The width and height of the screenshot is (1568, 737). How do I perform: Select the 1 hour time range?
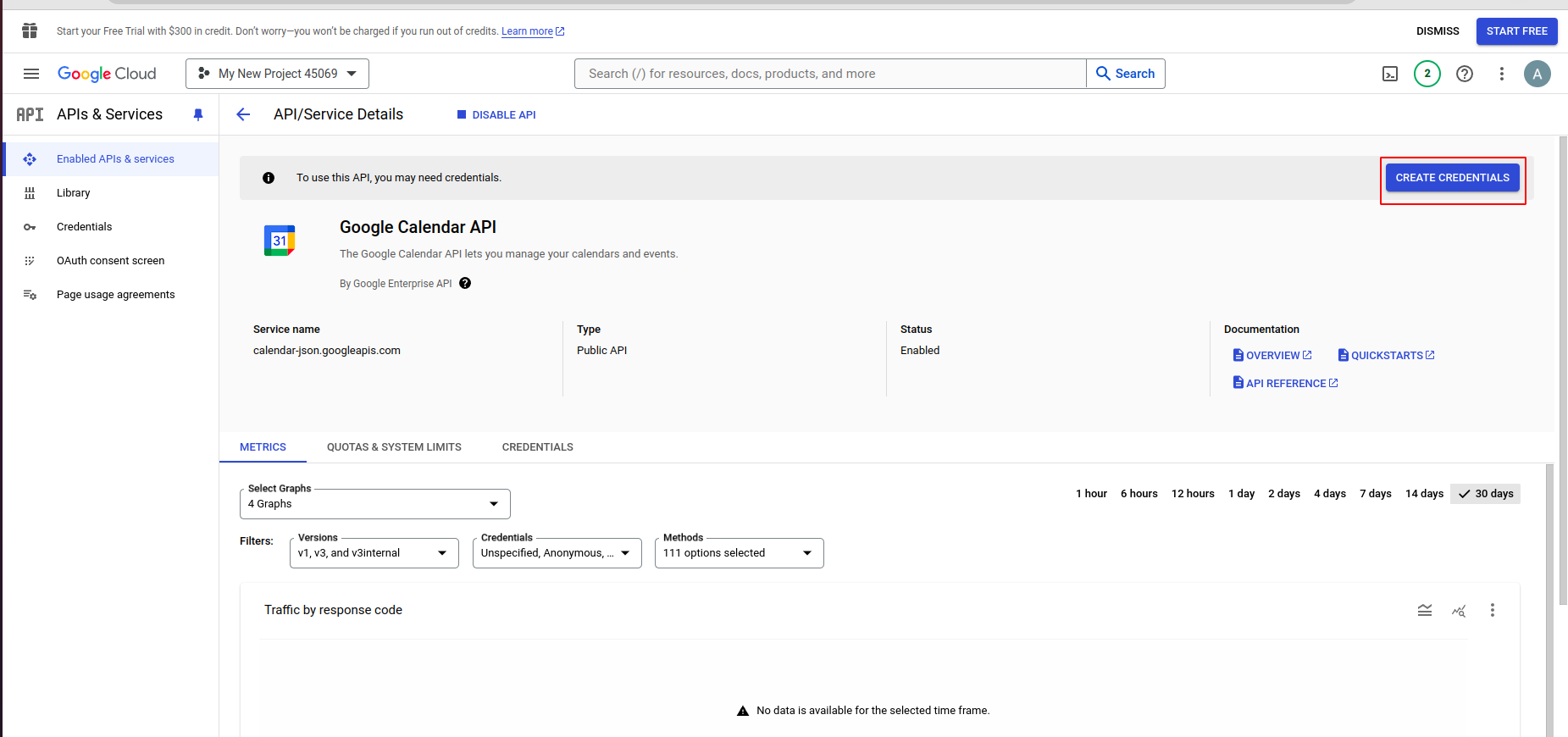(1091, 494)
